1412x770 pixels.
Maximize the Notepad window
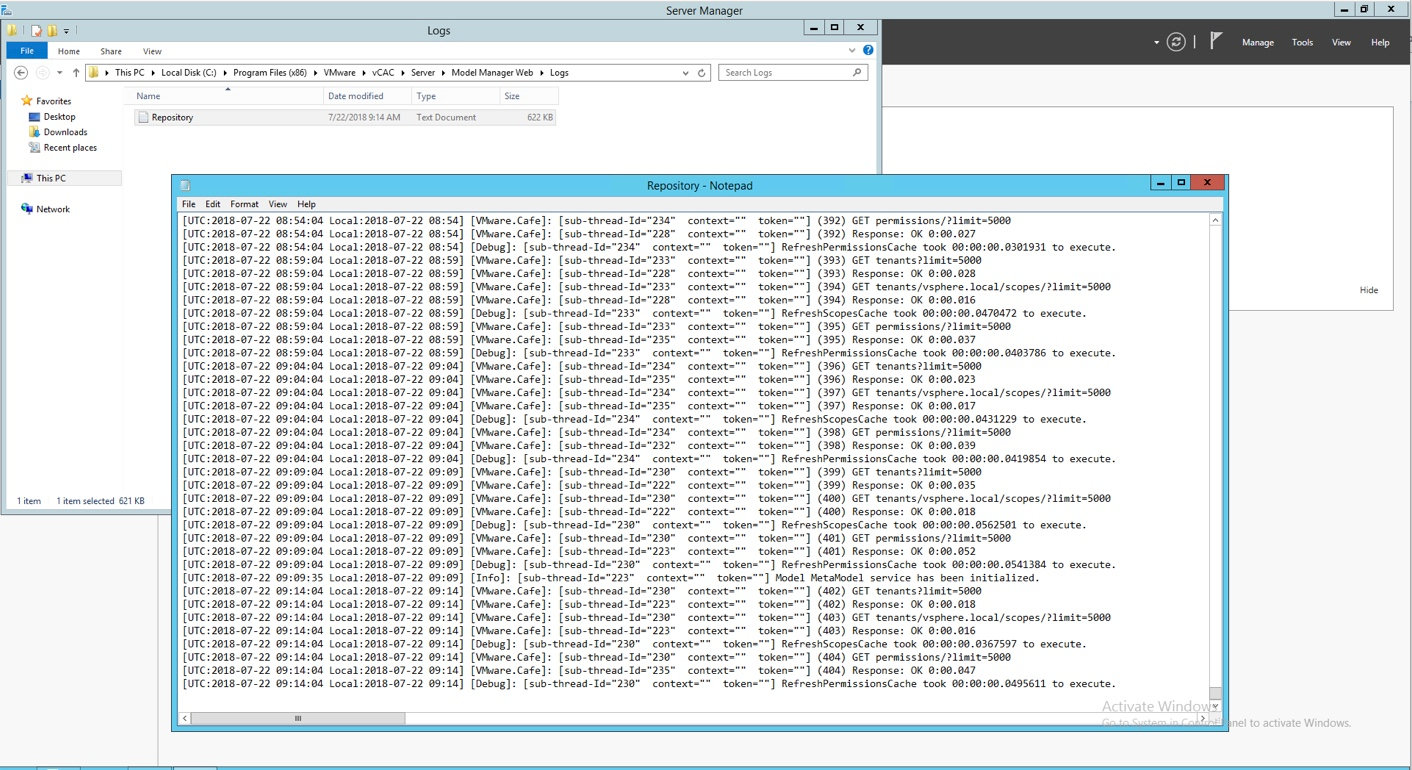point(1181,183)
